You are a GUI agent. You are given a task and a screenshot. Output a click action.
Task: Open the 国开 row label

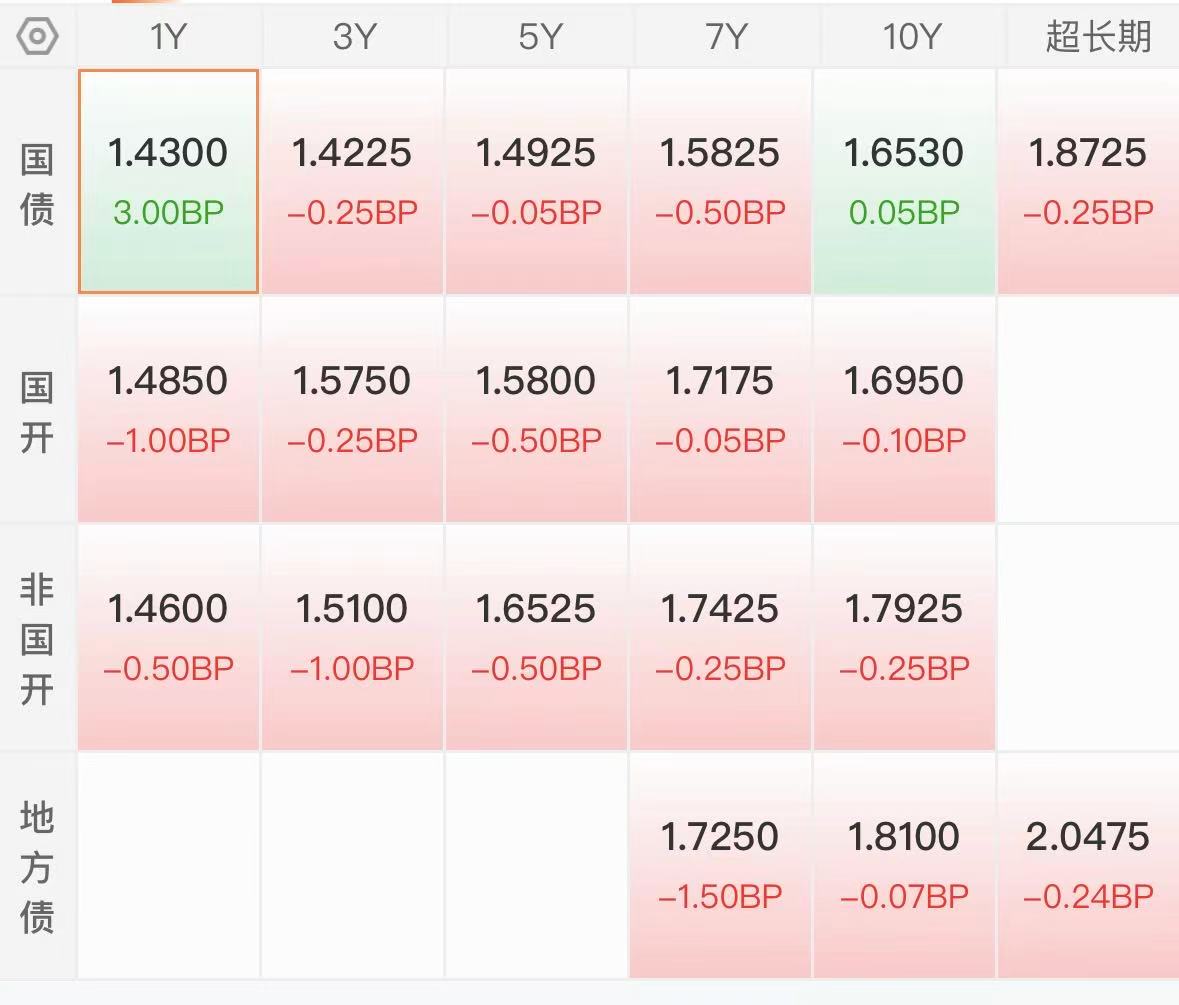click(37, 411)
